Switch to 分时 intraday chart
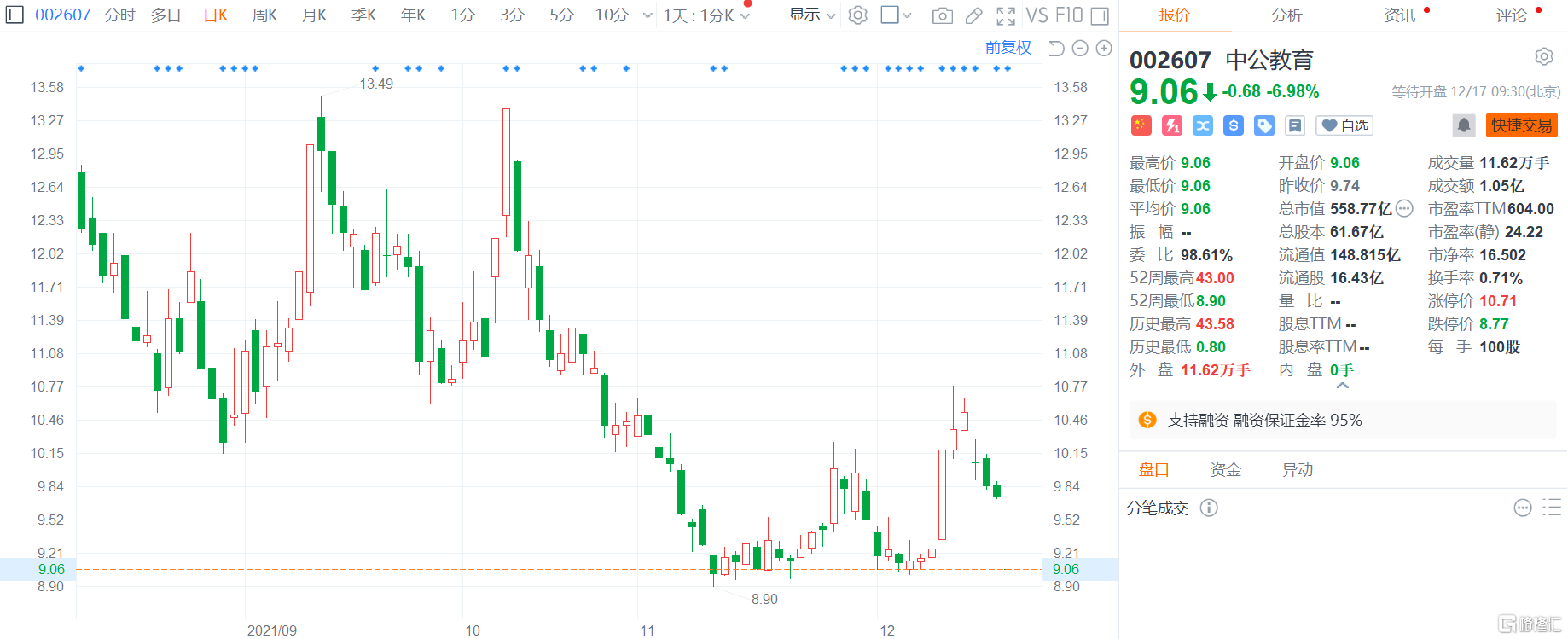This screenshot has height=639, width=1568. (120, 15)
